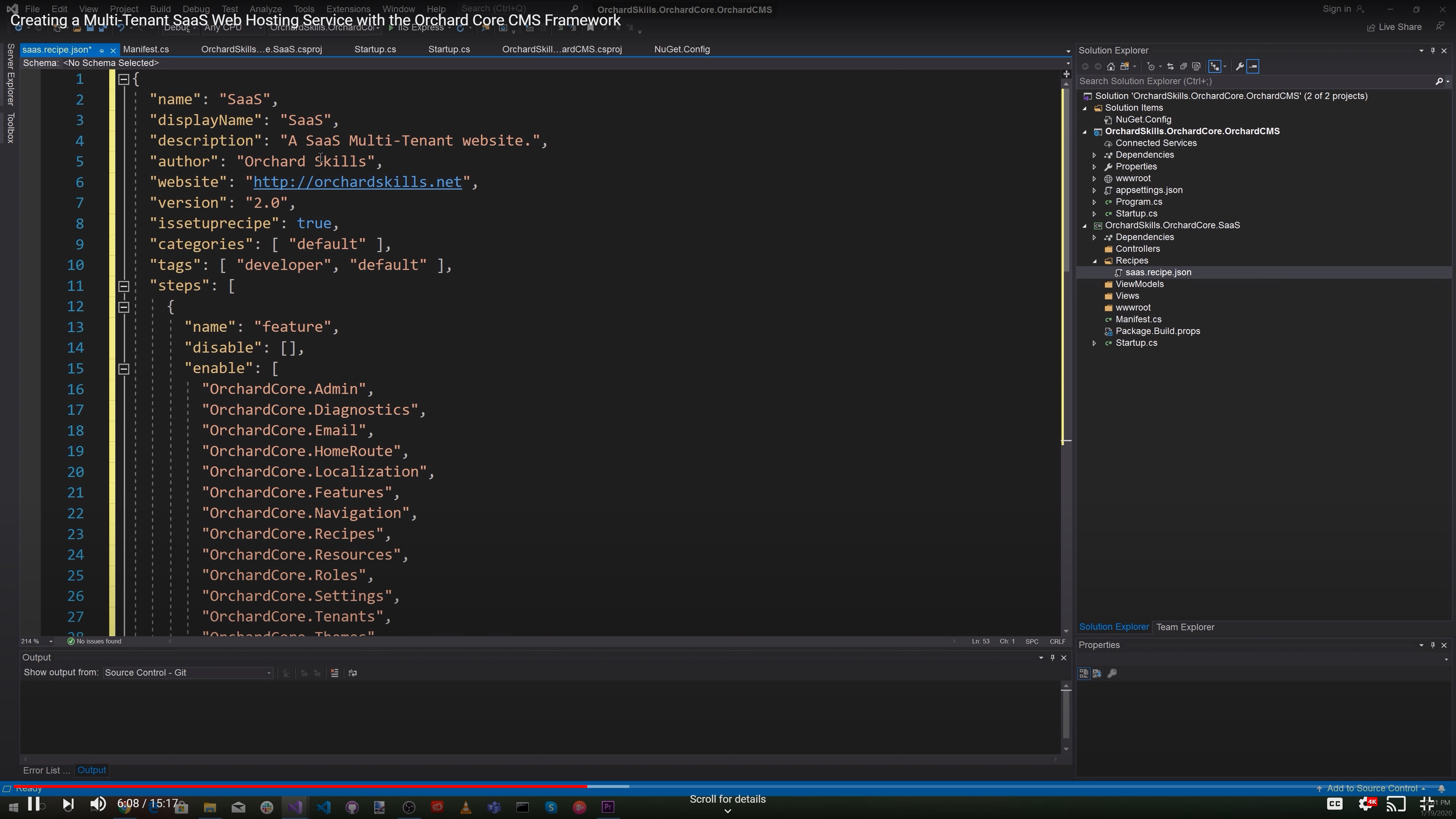
Task: Open Show output from dropdown
Action: pos(188,673)
